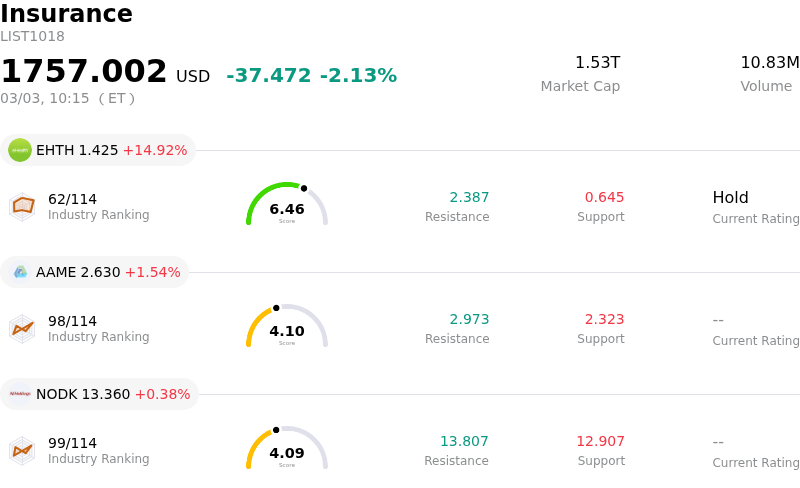
Task: Click the NODK company logo icon
Action: [20, 394]
